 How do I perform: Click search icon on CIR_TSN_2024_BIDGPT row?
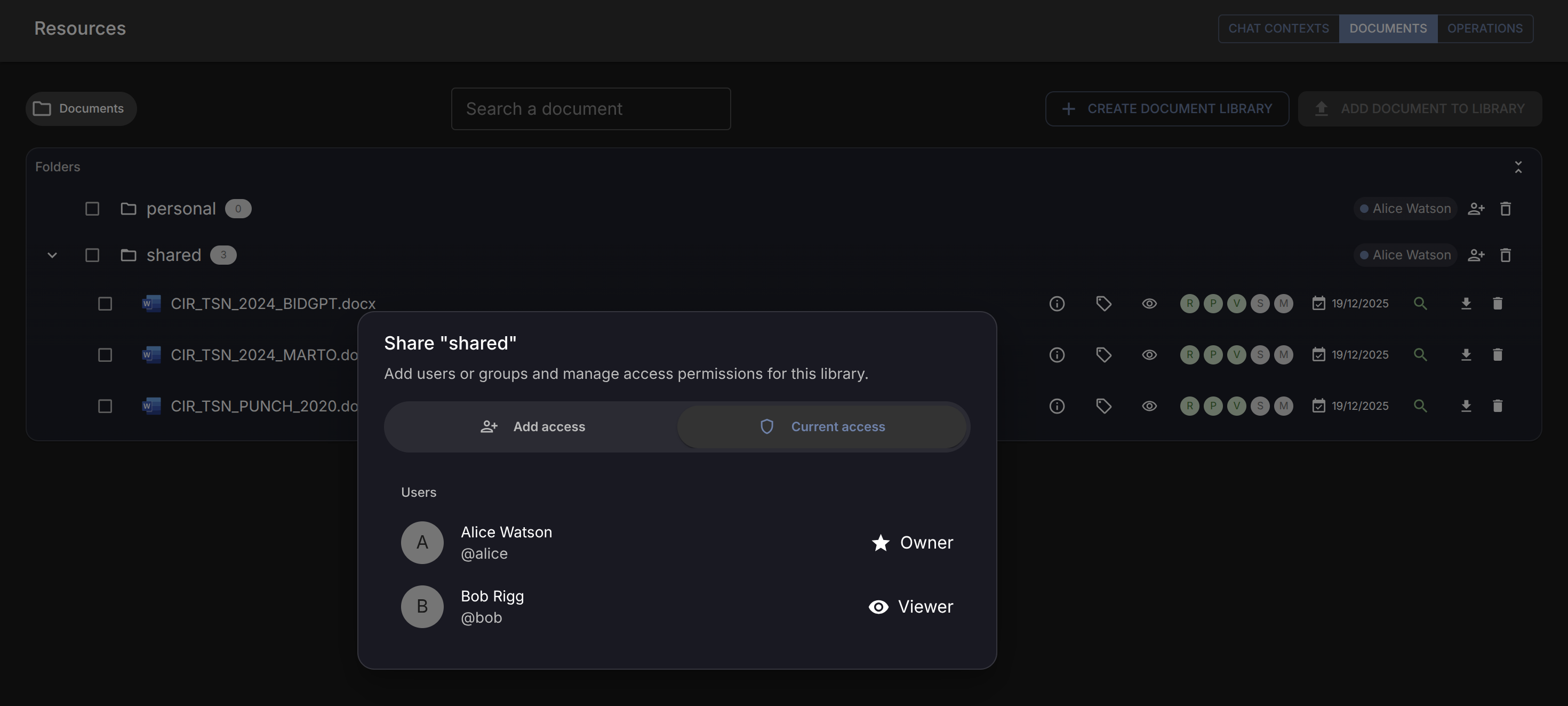tap(1420, 303)
